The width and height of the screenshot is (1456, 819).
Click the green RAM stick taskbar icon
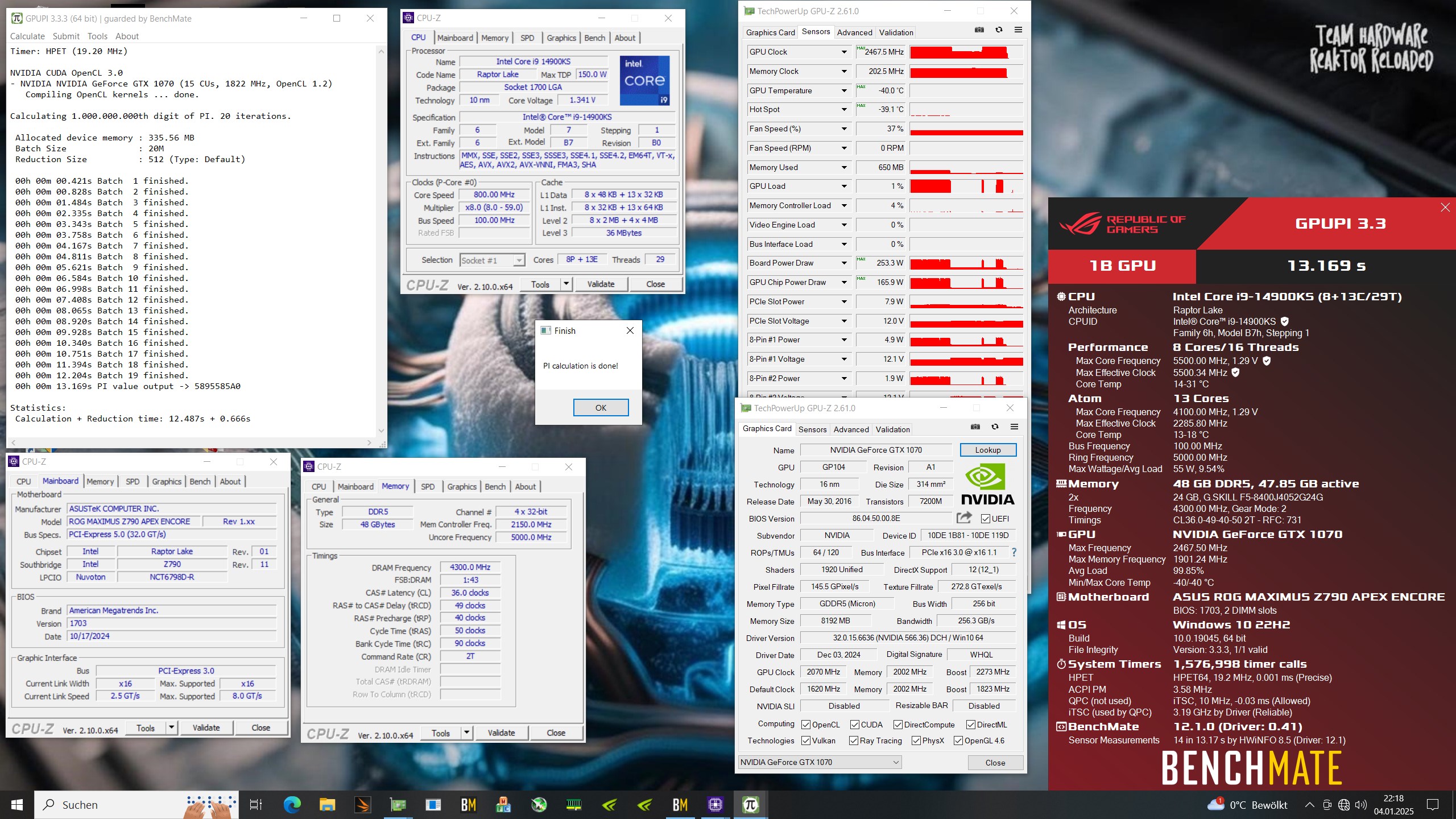(x=574, y=805)
